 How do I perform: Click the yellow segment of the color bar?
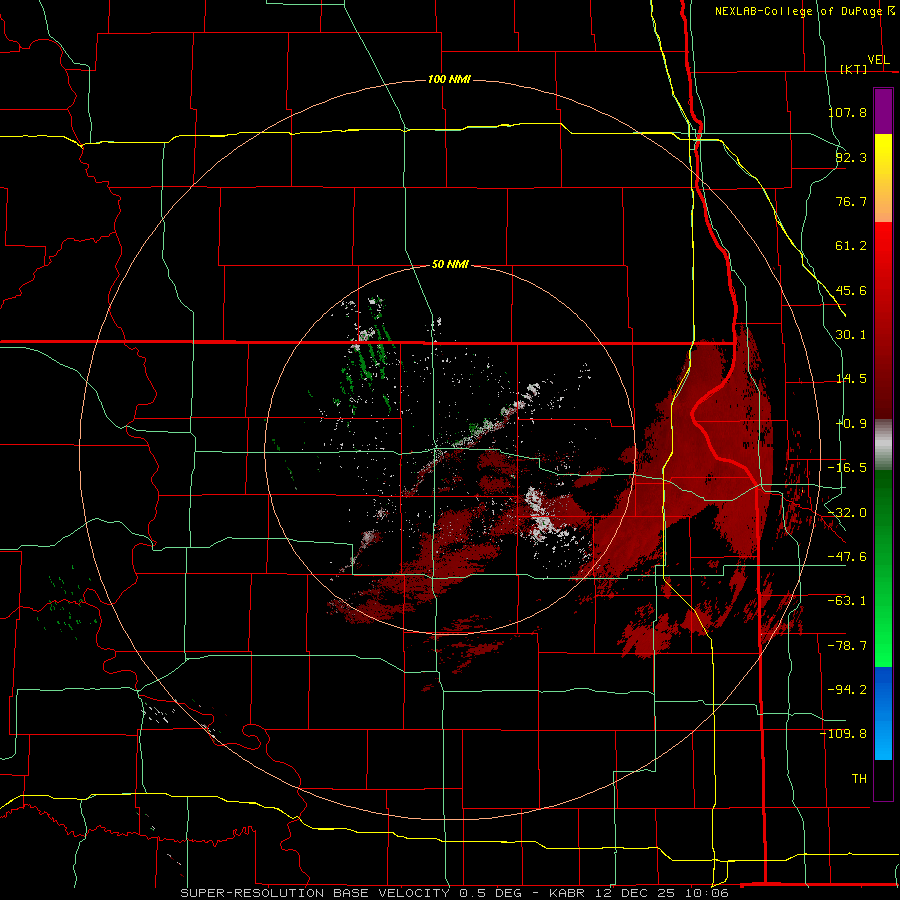(x=883, y=178)
